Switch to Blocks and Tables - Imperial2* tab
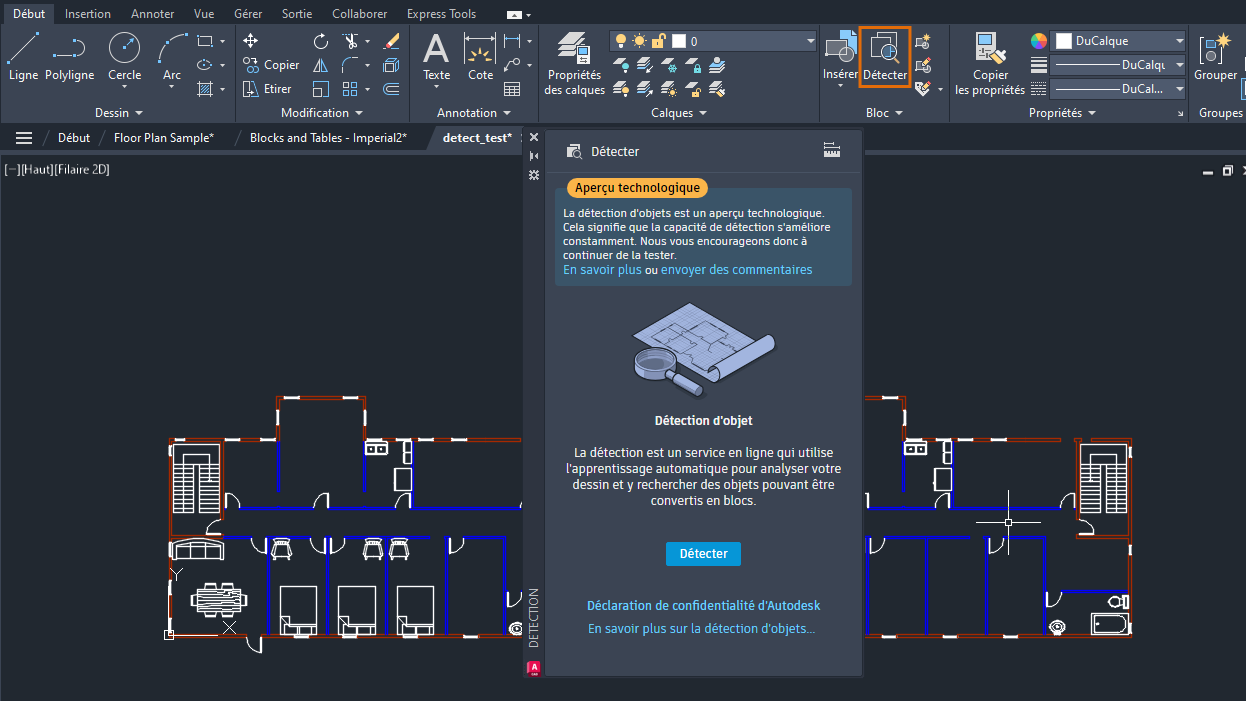The image size is (1246, 701). (x=328, y=138)
